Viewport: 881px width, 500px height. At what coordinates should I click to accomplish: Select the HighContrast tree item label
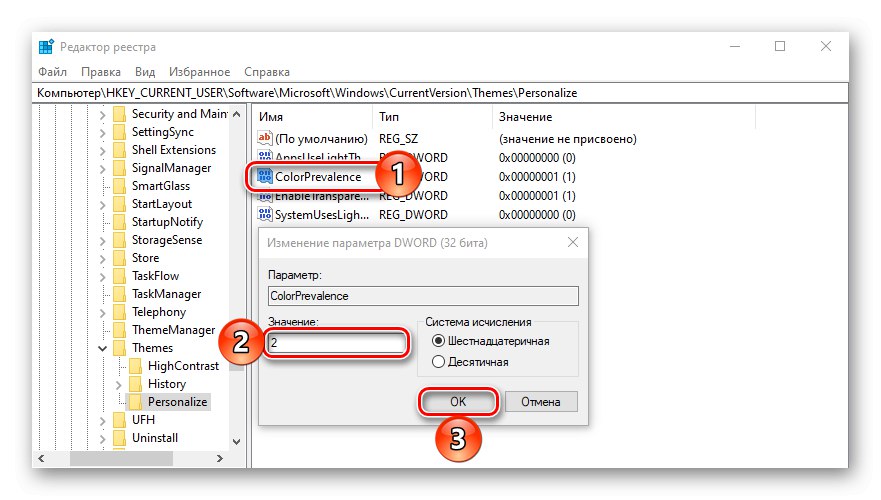pos(183,366)
